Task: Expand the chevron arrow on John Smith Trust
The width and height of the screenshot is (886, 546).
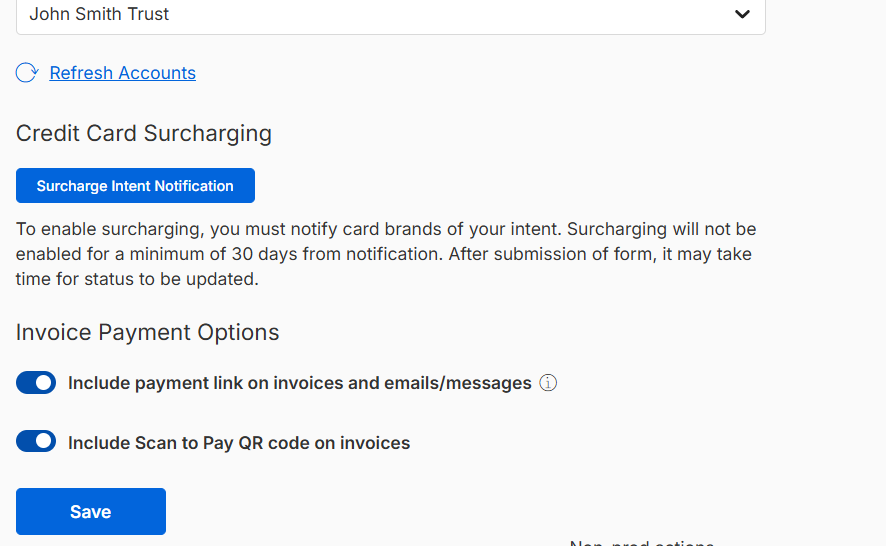Action: tap(742, 14)
